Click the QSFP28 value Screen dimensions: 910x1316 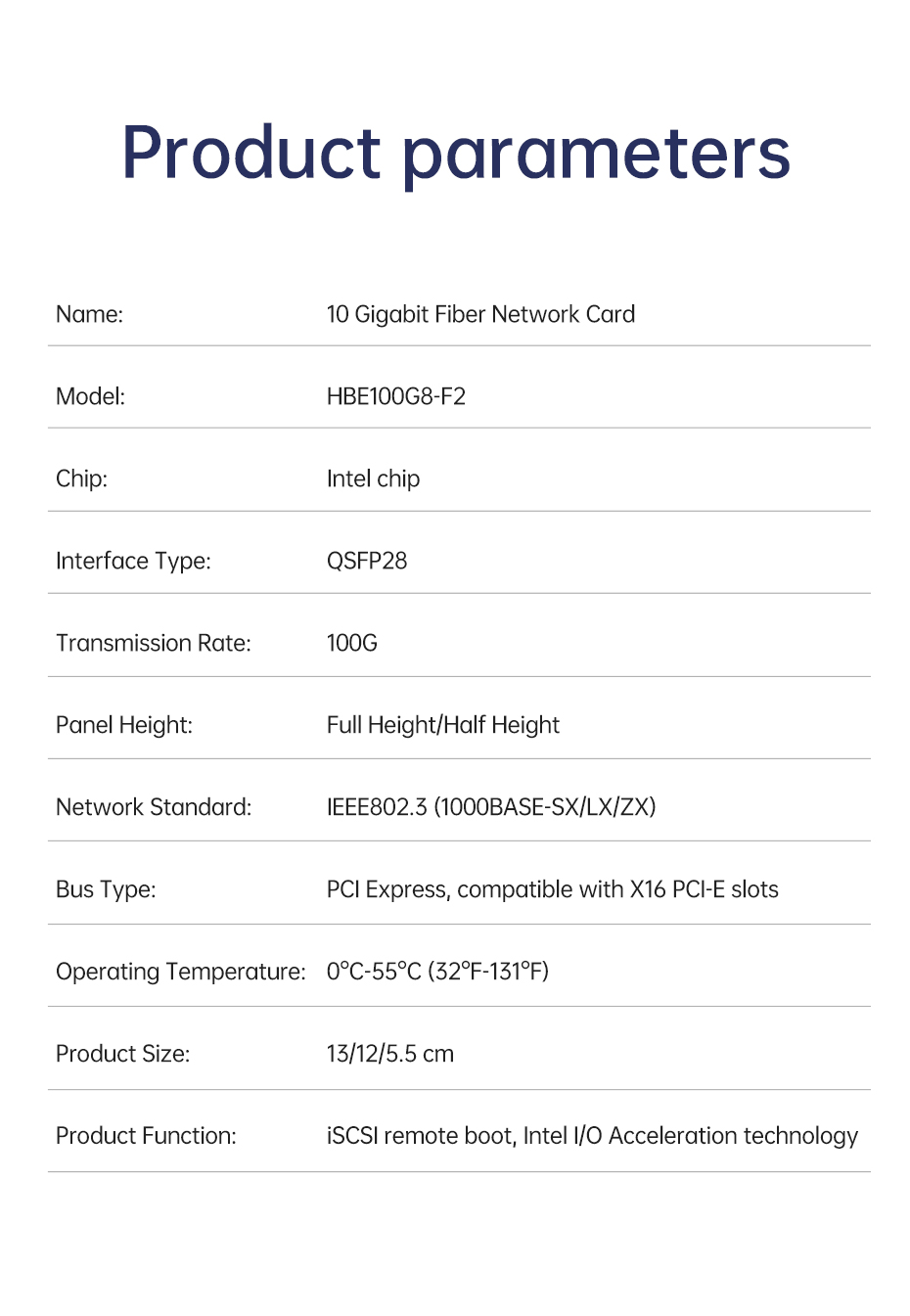(367, 561)
